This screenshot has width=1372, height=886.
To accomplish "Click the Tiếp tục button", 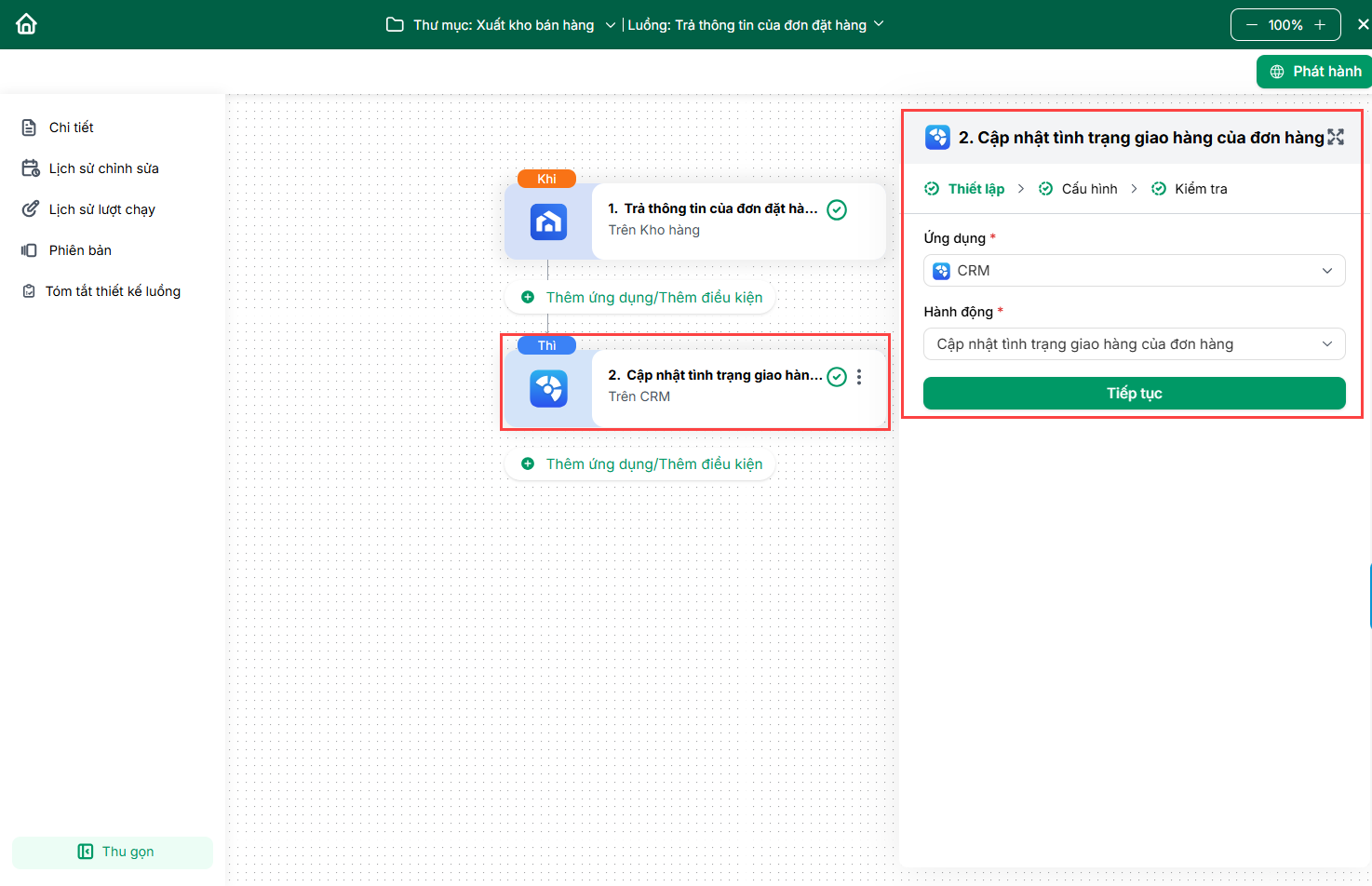I will (x=1134, y=394).
